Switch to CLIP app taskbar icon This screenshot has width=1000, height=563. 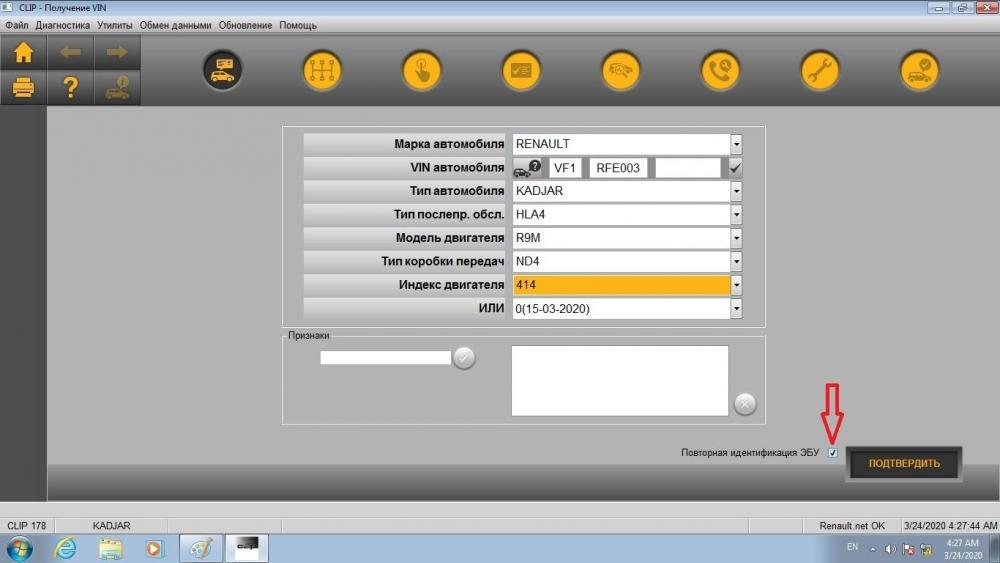(247, 548)
